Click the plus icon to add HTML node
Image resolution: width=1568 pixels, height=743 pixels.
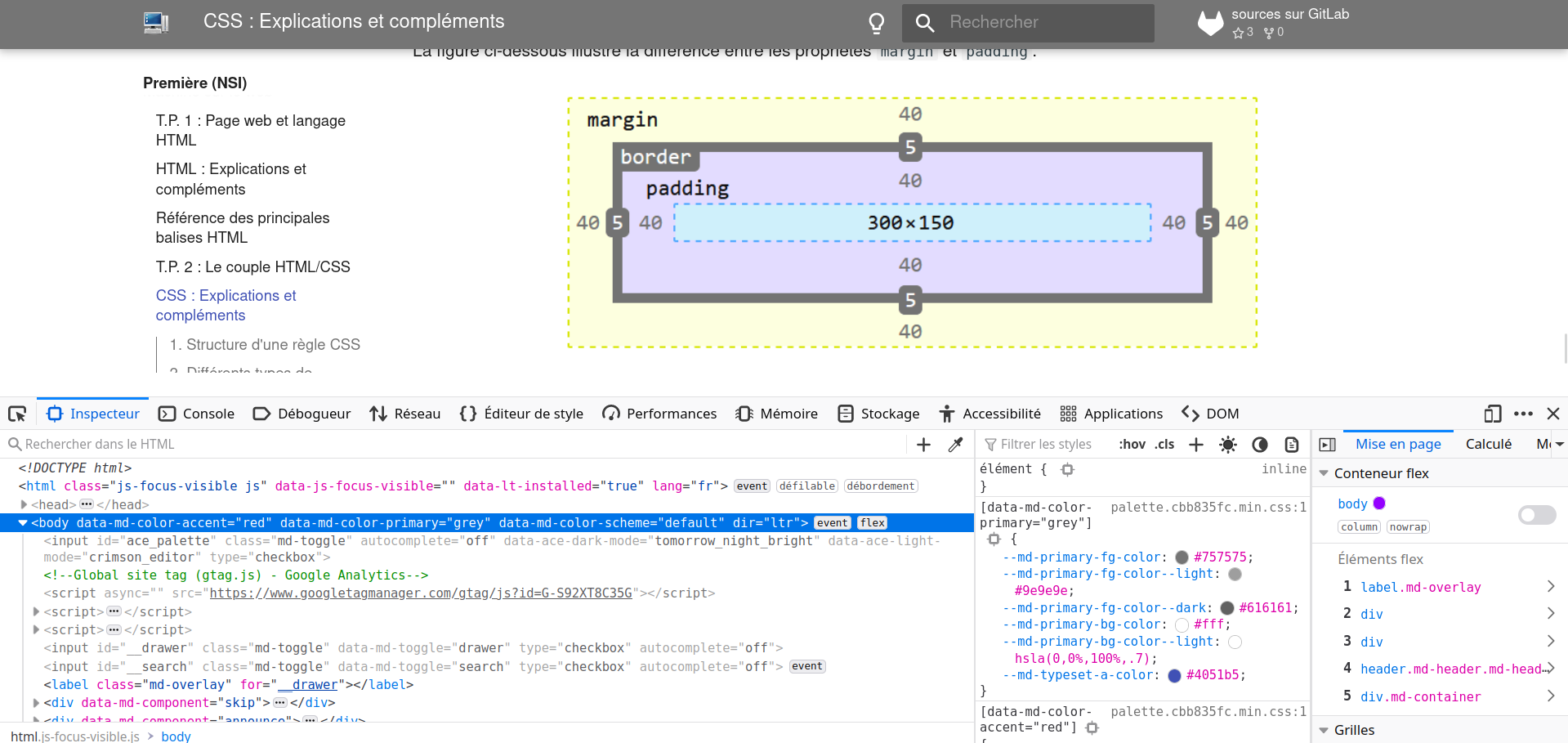[x=923, y=445]
